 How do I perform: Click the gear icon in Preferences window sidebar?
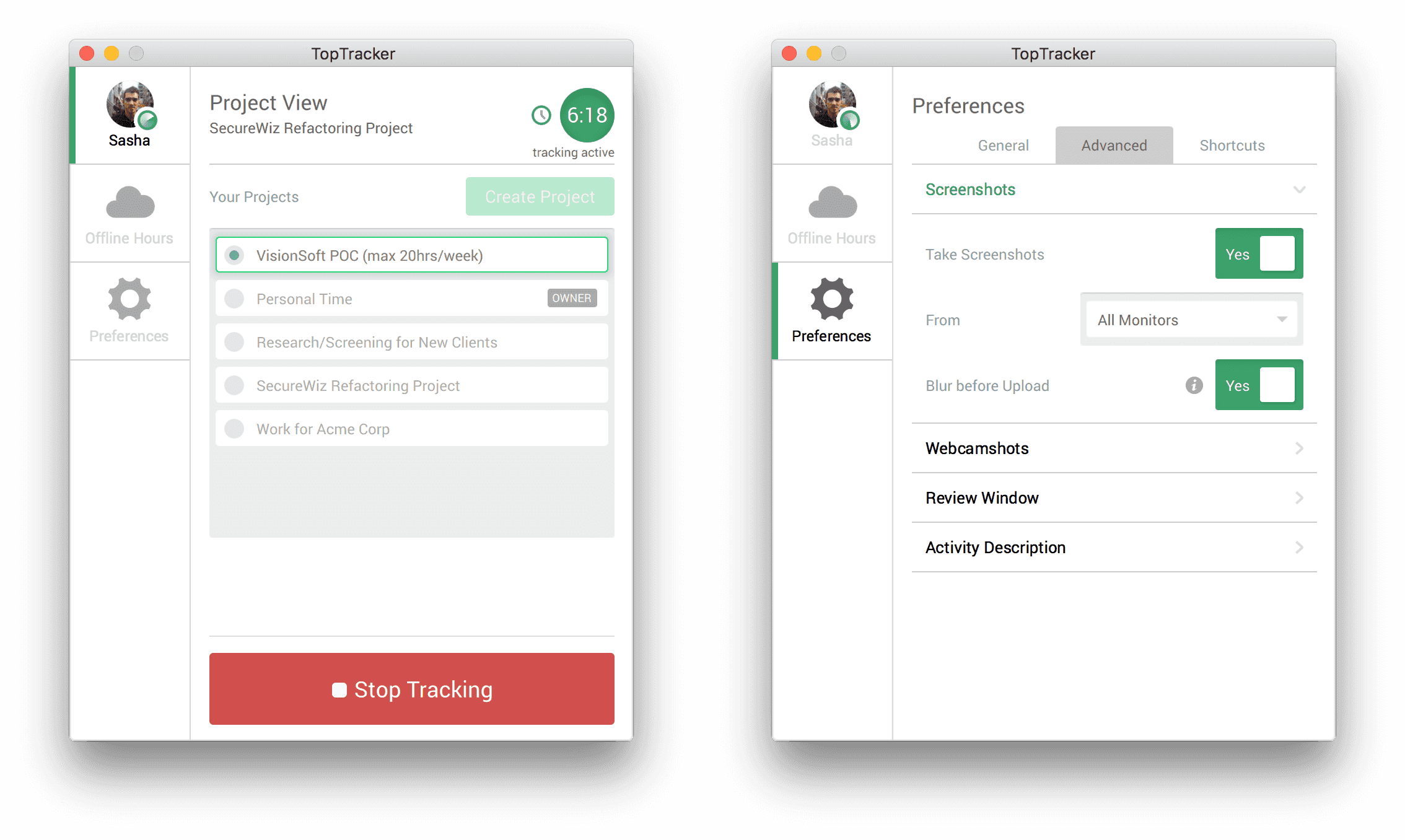[x=831, y=299]
